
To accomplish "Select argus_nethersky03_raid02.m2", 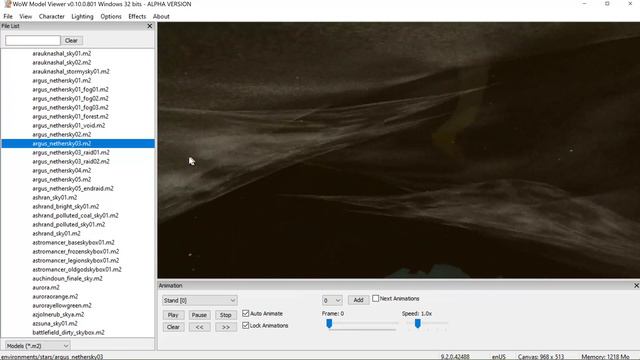I will point(71,161).
